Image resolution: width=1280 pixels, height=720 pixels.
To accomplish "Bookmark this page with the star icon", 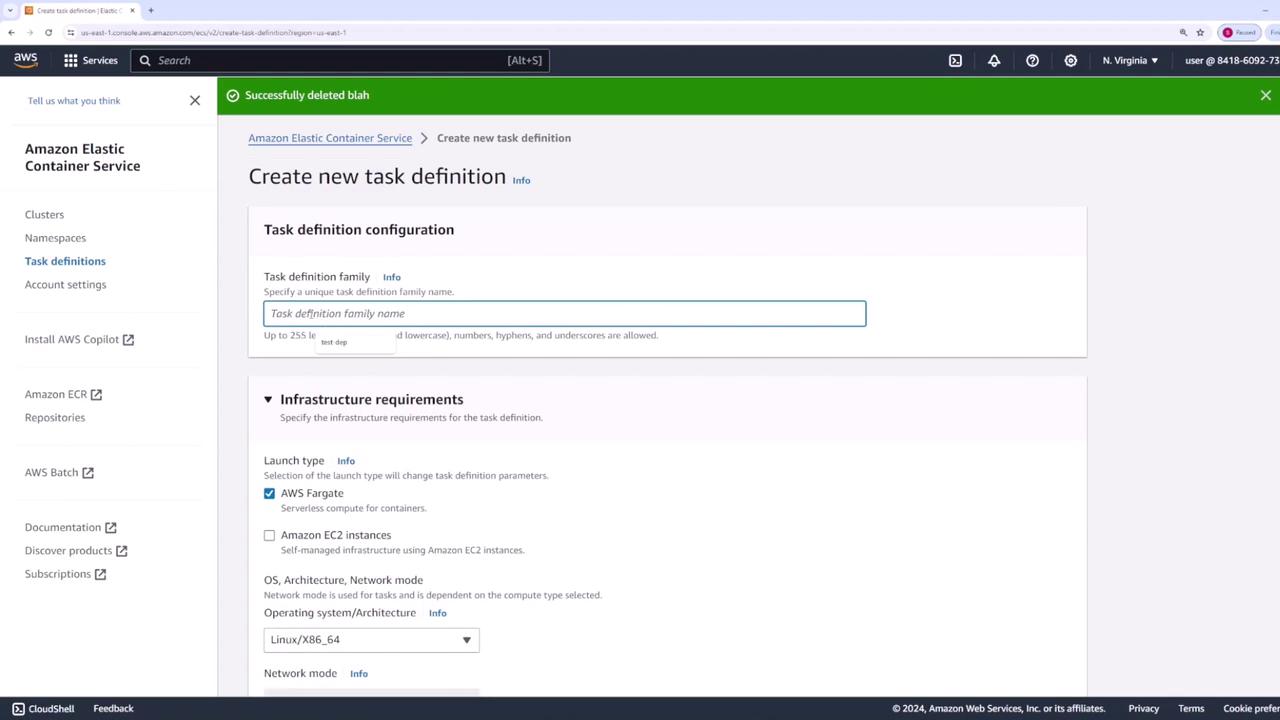I will (x=1200, y=32).
